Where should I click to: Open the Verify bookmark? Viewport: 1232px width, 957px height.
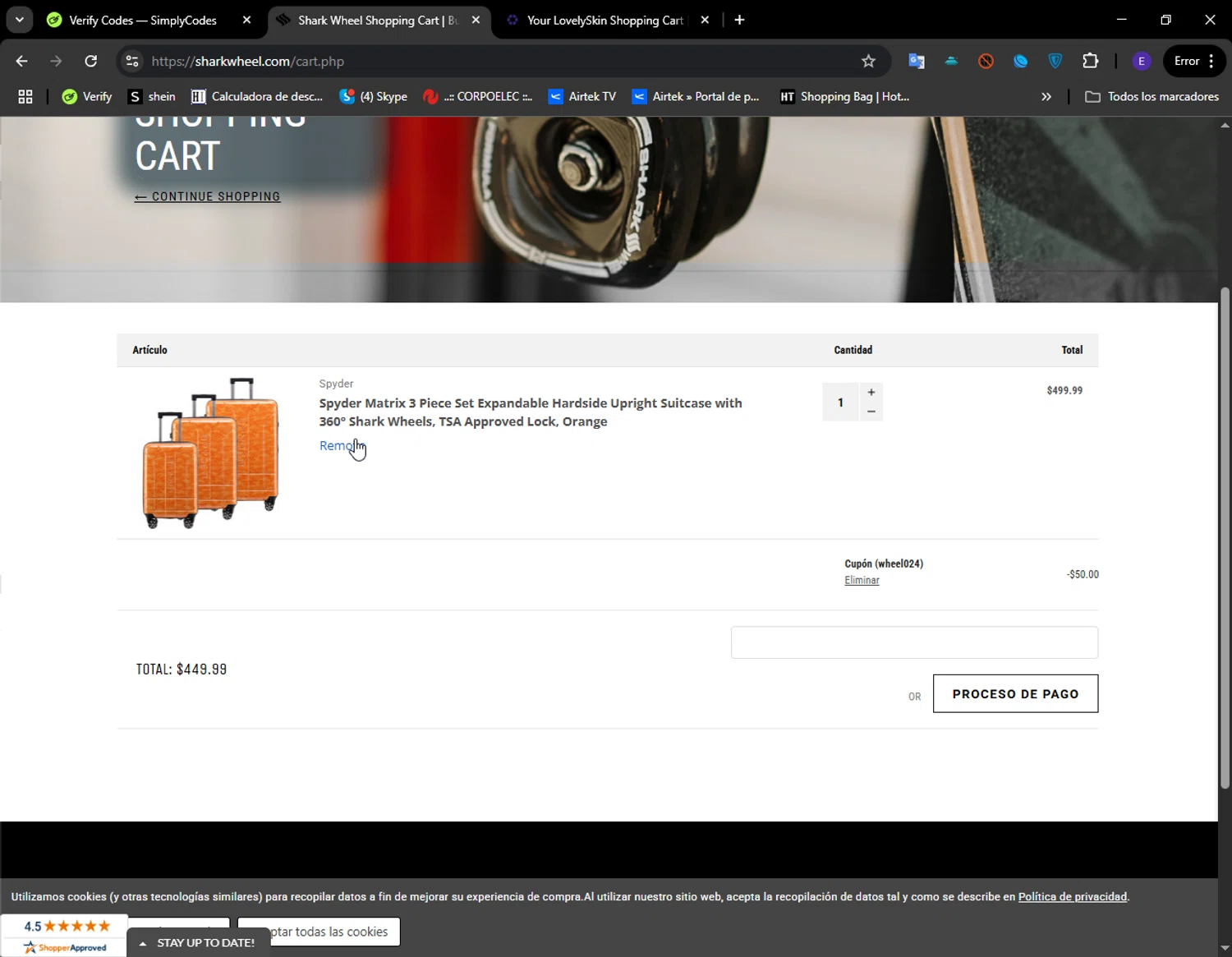click(87, 96)
